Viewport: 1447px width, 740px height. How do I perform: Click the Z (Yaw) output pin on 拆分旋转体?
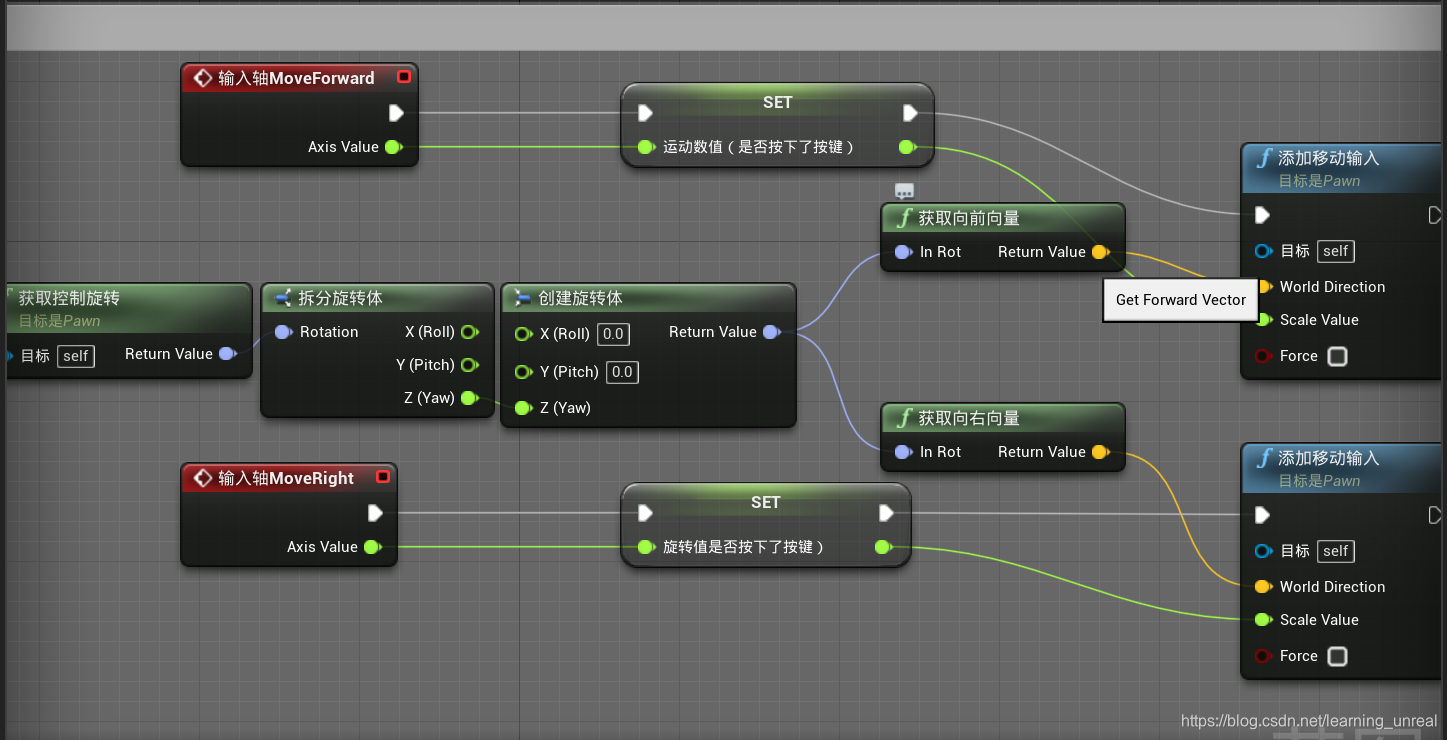pyautogui.click(x=469, y=398)
